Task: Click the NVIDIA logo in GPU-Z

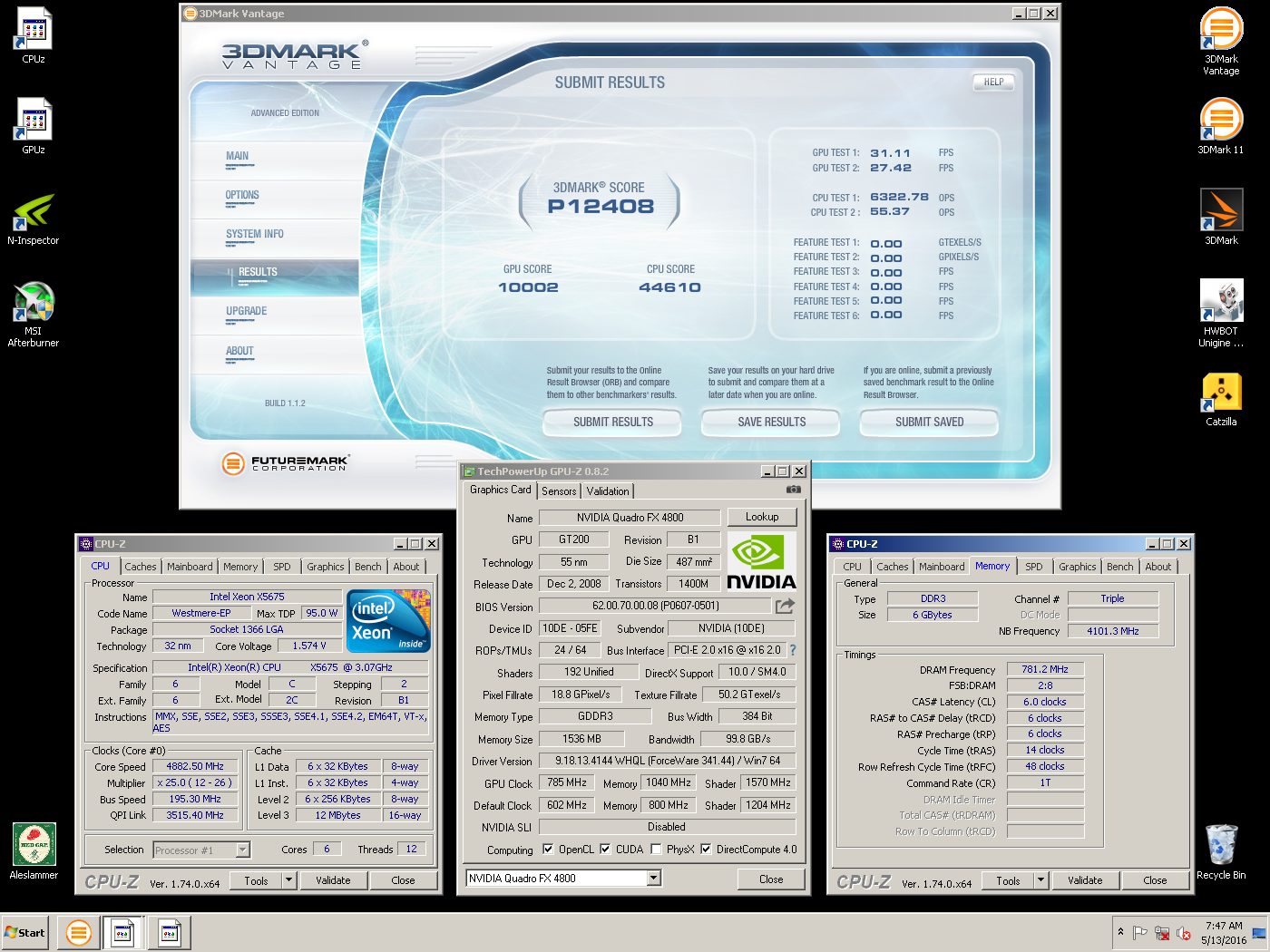Action: pos(761,562)
